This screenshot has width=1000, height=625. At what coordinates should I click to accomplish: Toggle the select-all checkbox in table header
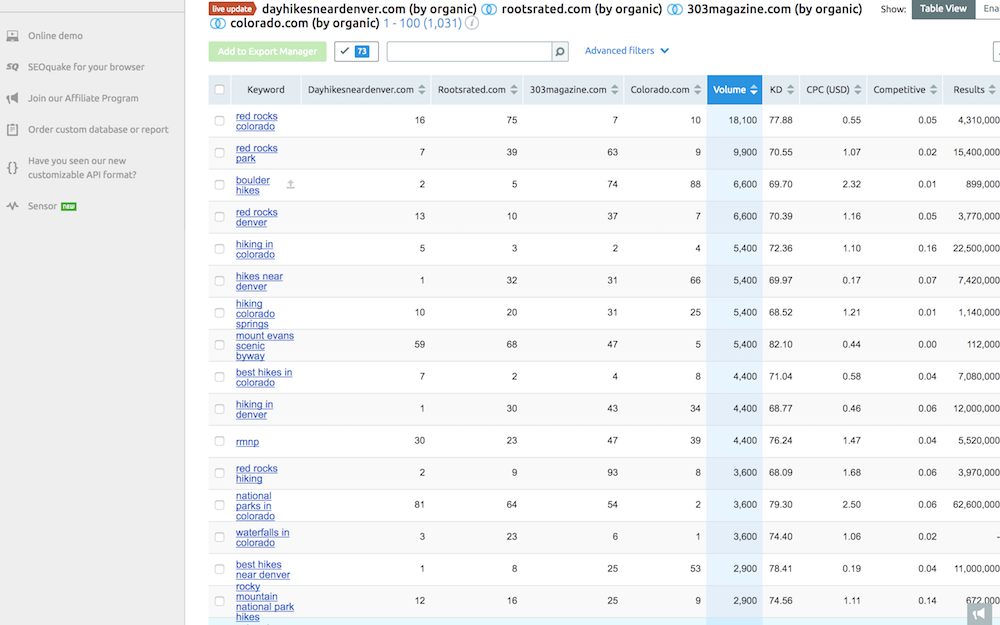219,89
